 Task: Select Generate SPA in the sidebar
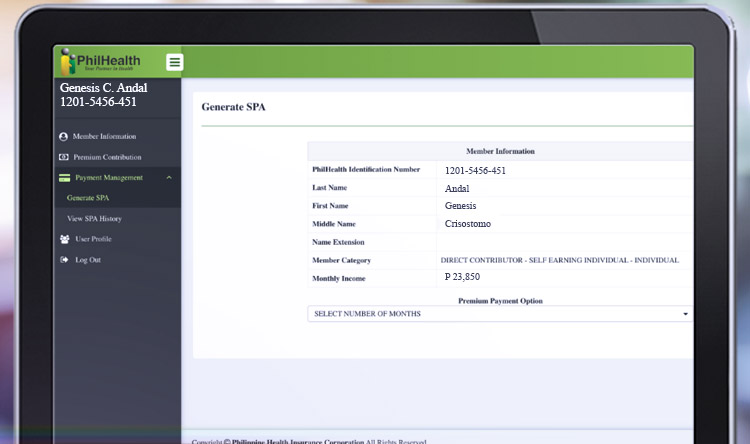tap(88, 198)
